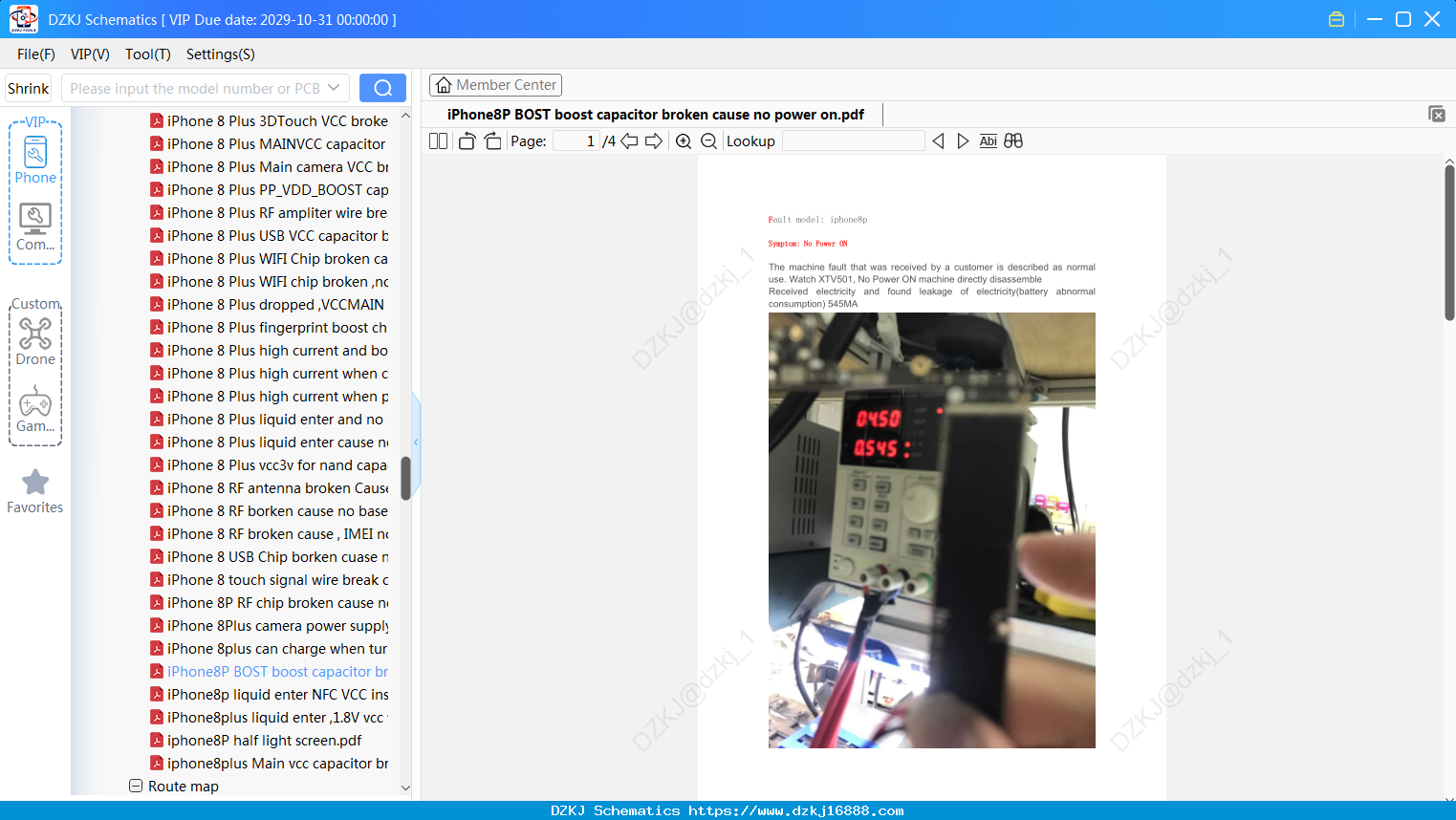The image size is (1456, 820).
Task: Rotate the PDF page counterclockwise
Action: point(467,141)
